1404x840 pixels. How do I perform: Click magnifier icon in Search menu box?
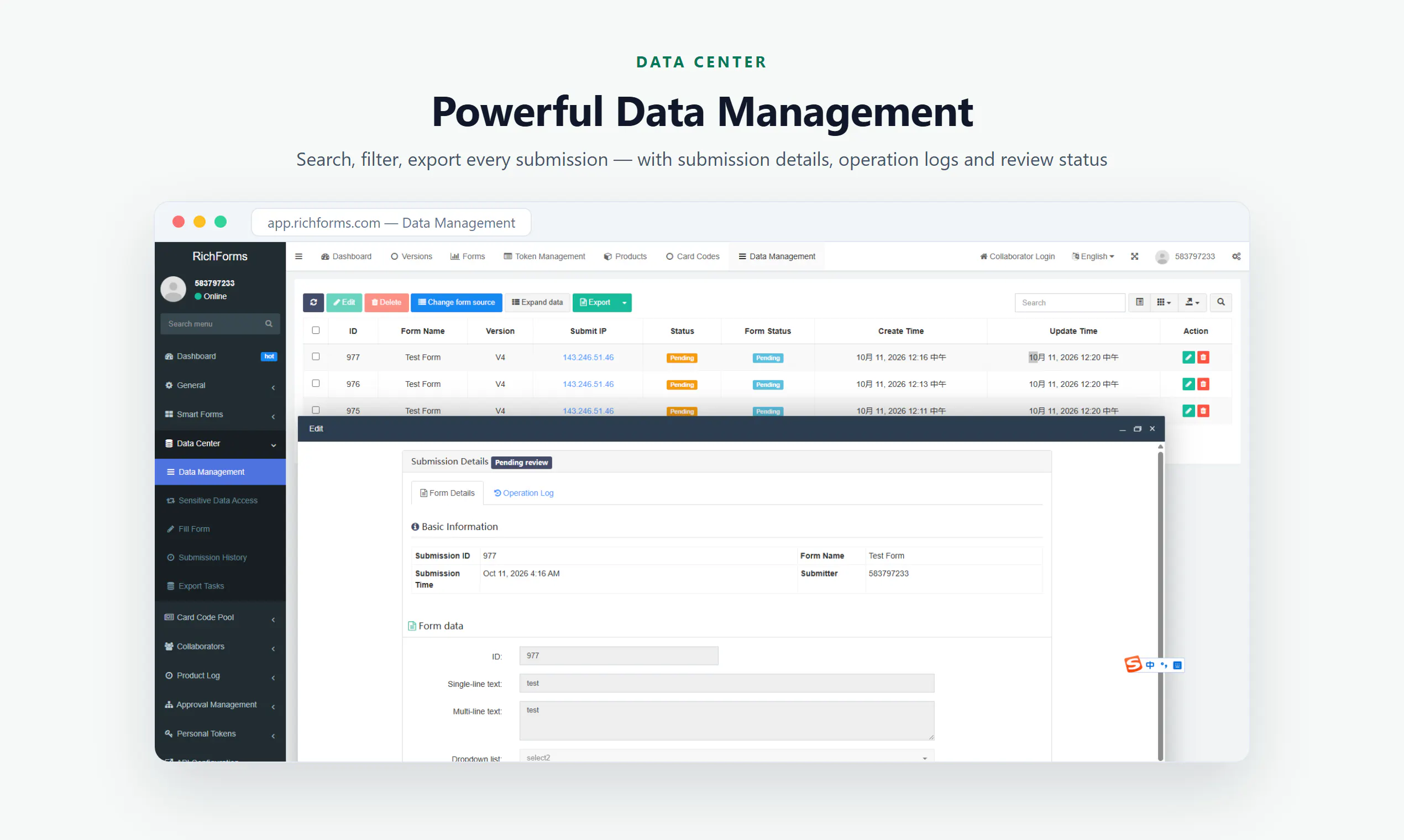click(269, 324)
